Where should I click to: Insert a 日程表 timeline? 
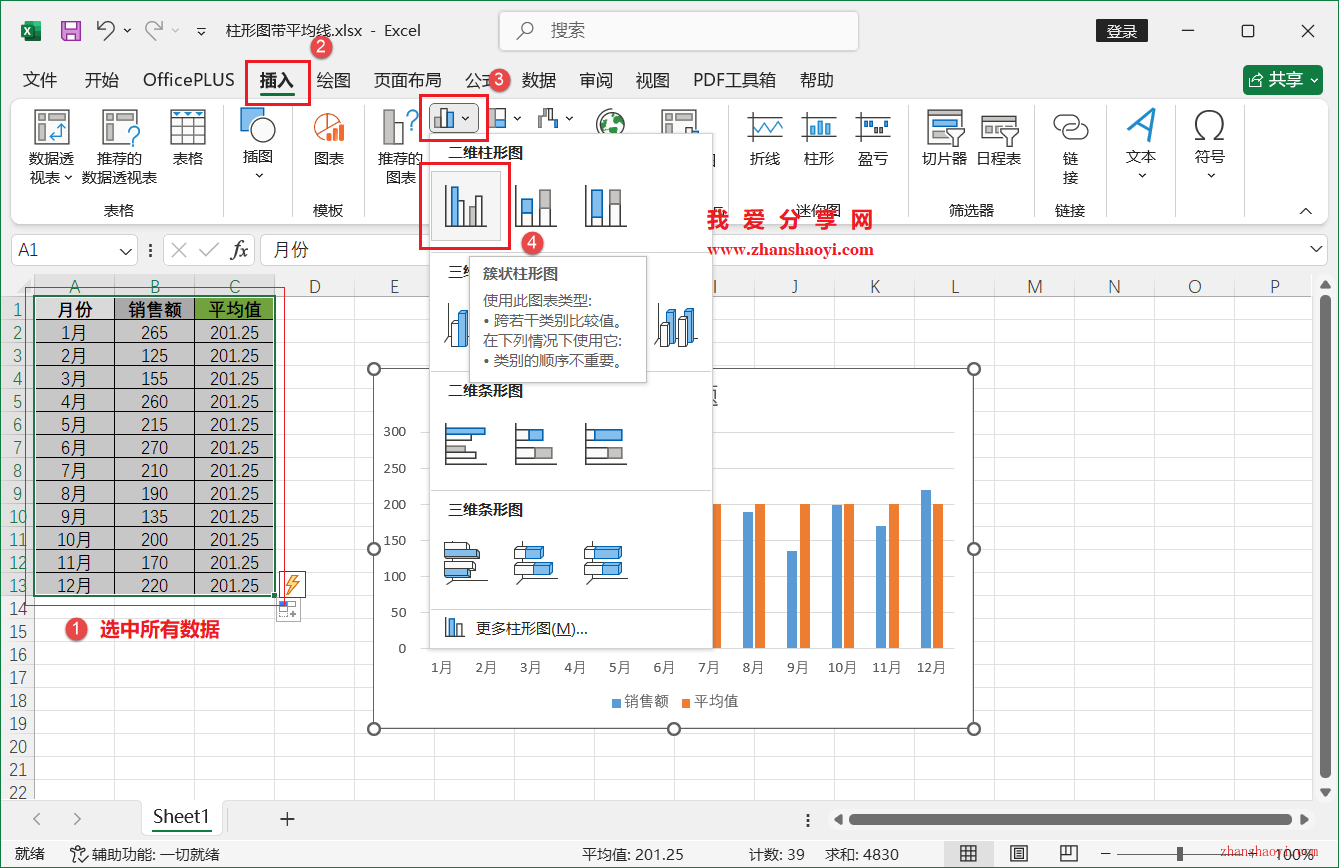pos(999,139)
